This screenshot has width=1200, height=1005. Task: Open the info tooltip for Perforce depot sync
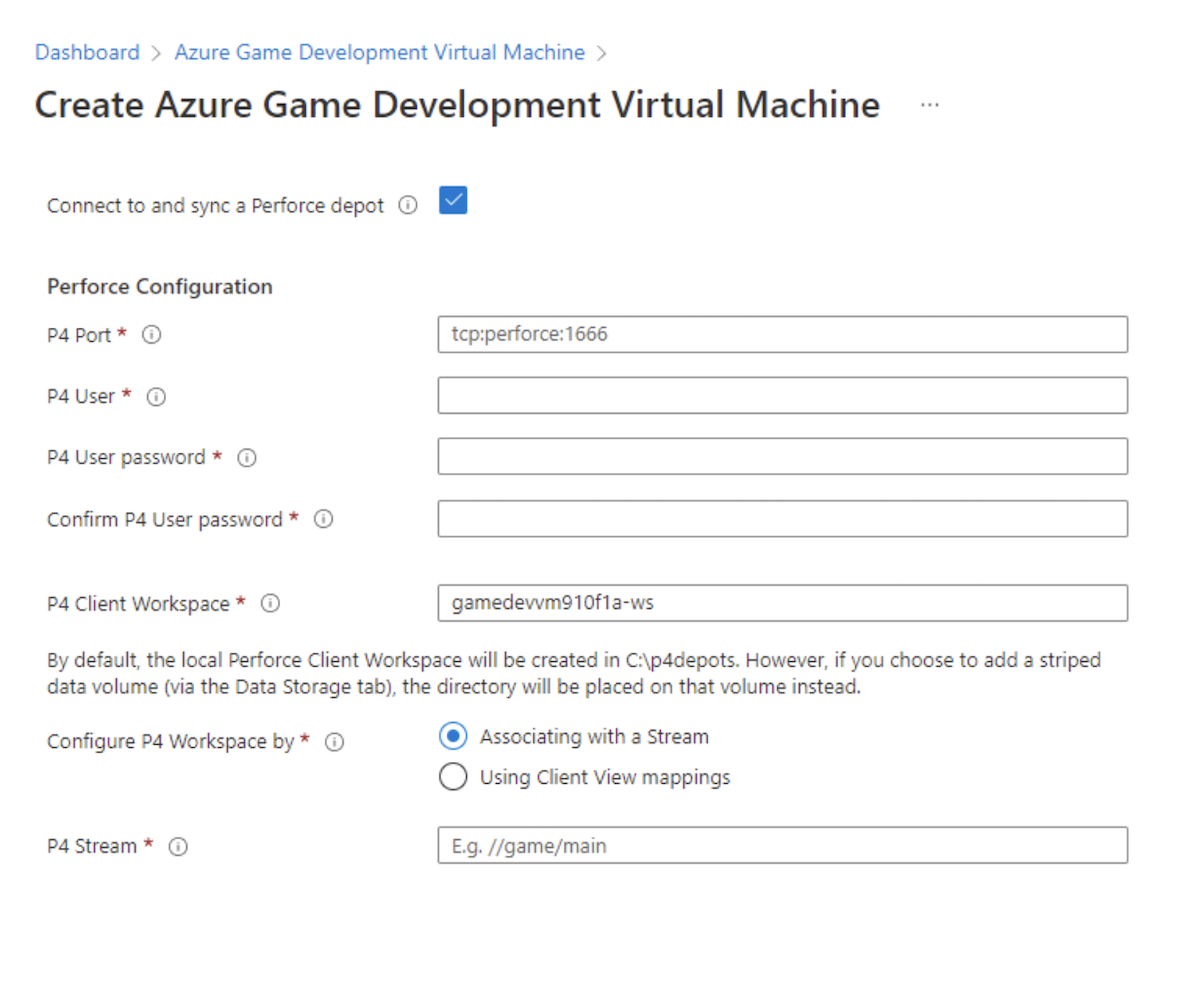point(408,205)
